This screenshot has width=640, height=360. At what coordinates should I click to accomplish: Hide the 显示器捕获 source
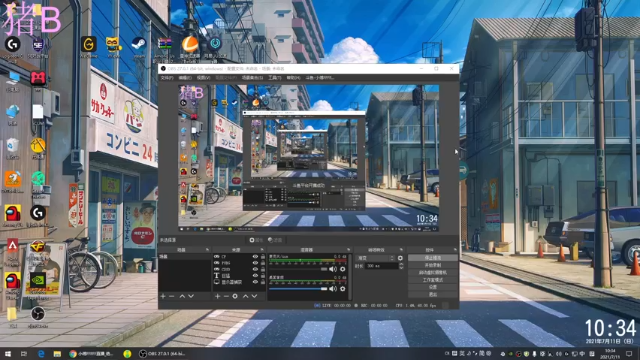coord(255,282)
